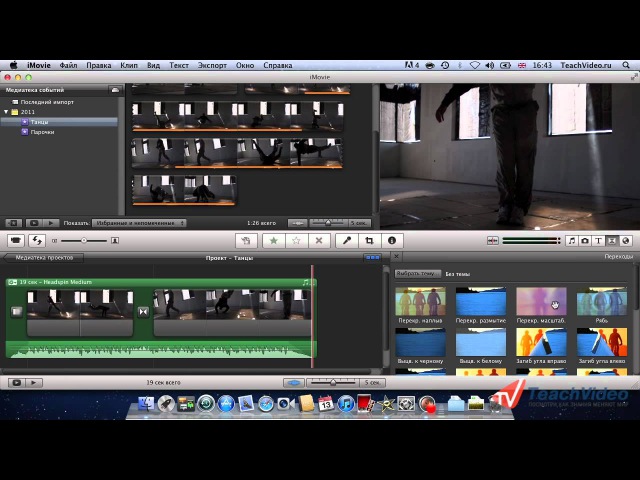Open maps and backgrounds globe icon
Screen dimensions: 640x480
[625, 241]
